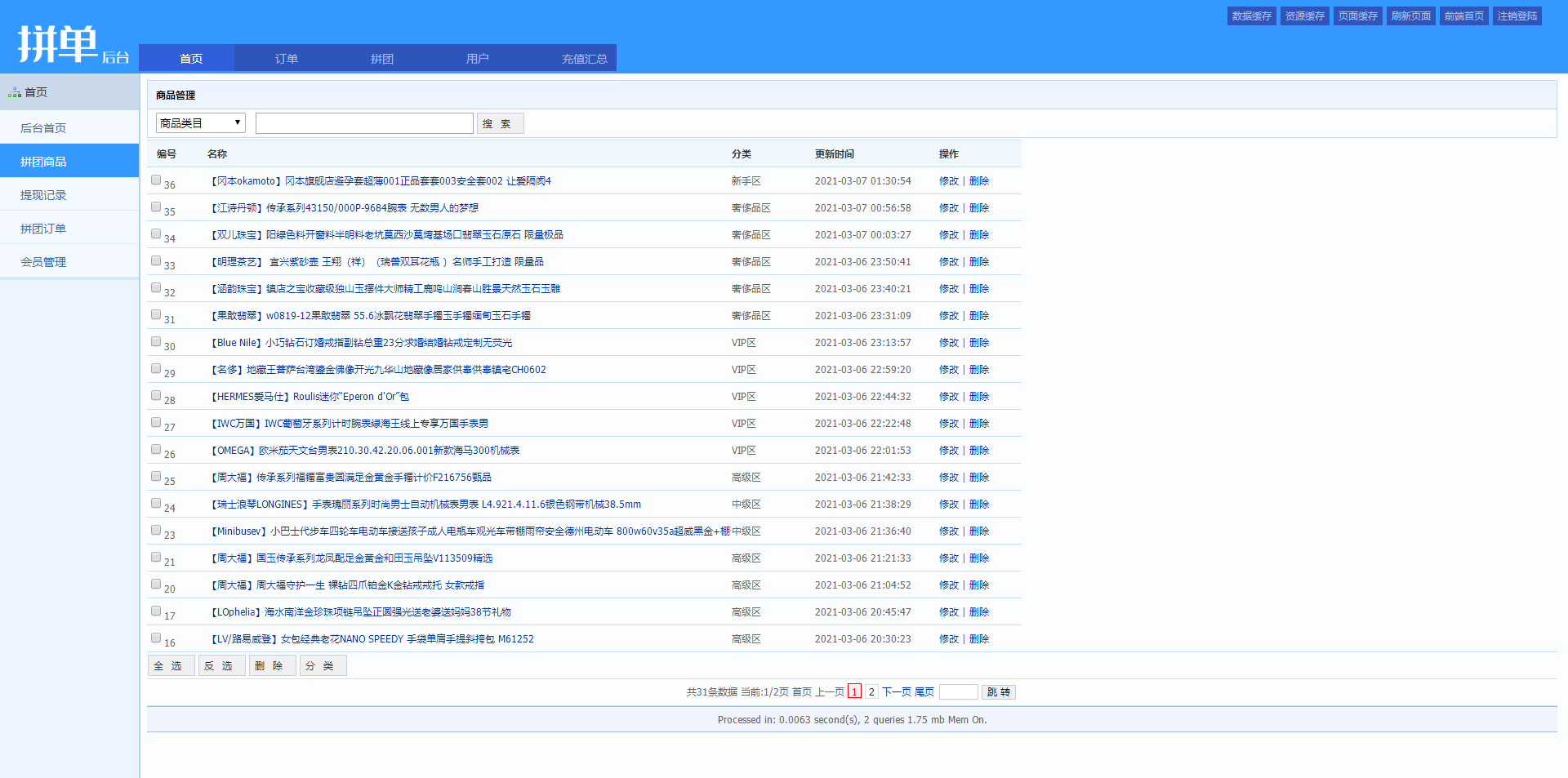Check the checkbox for item 30 Blue Nile
The height and width of the screenshot is (778, 1568).
click(155, 340)
